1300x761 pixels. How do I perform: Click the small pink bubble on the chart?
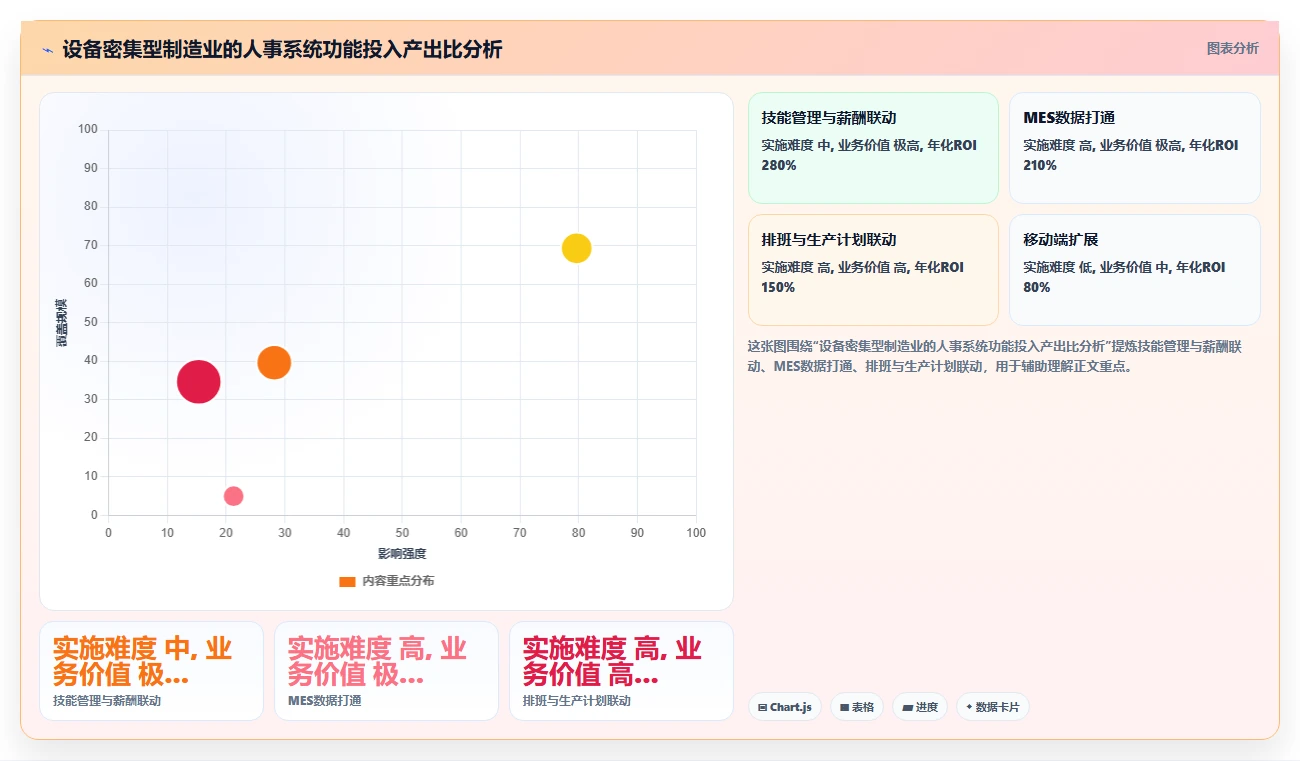coord(233,496)
